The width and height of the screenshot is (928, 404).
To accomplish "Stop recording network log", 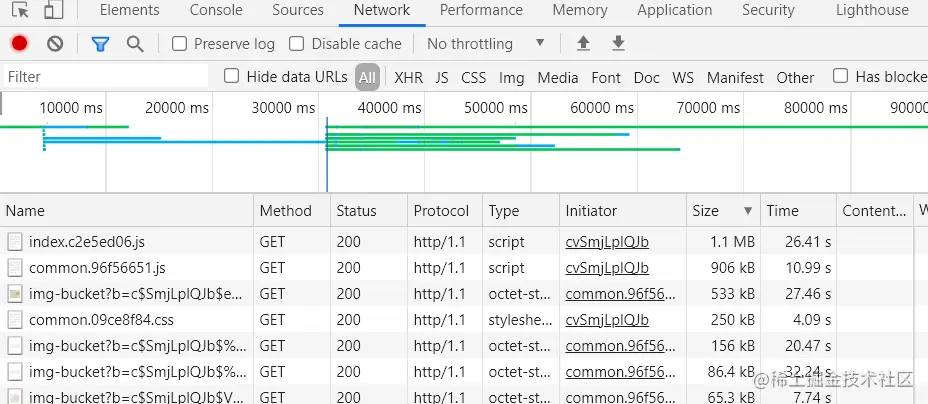I will (x=19, y=44).
